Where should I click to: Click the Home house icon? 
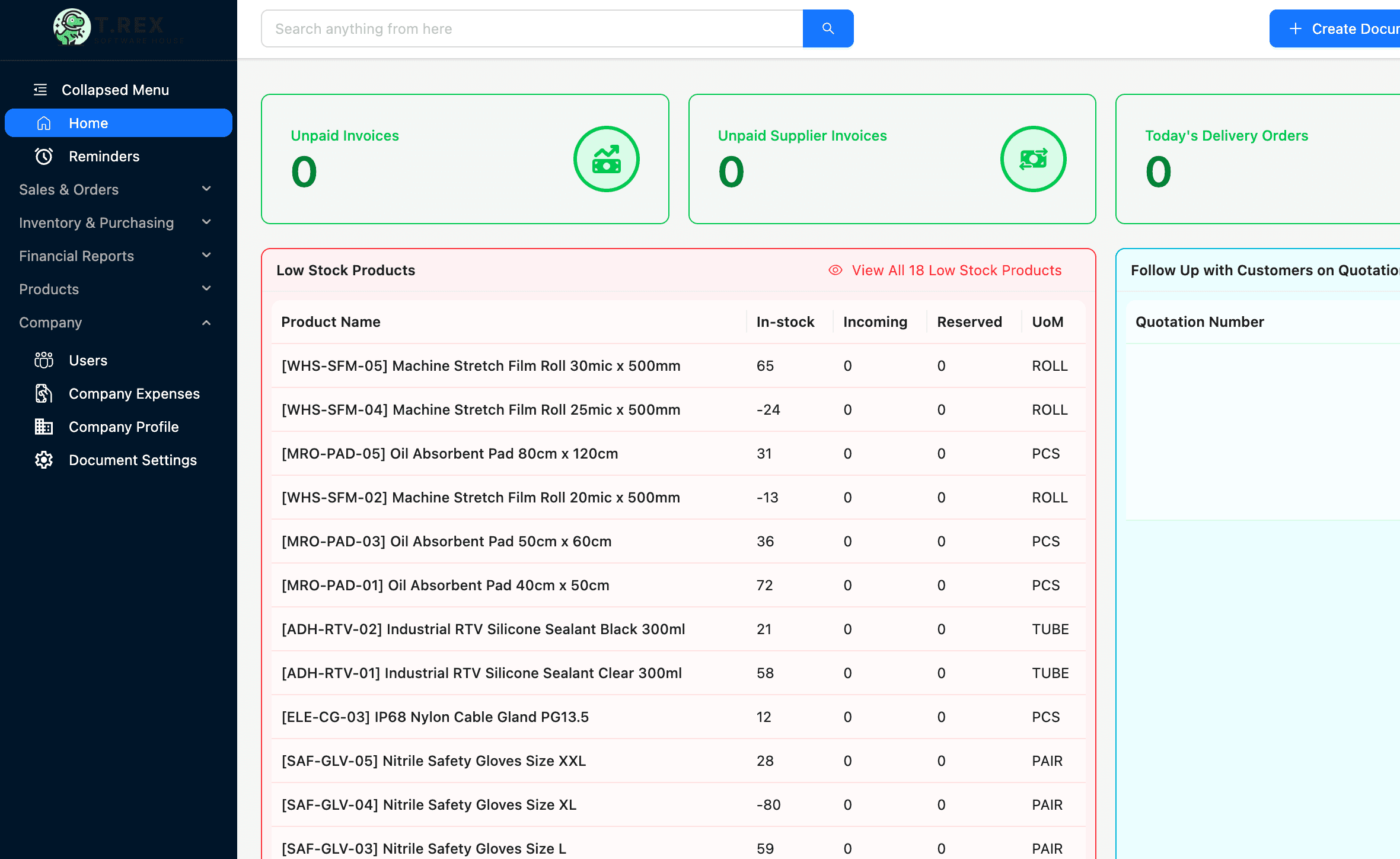tap(44, 123)
